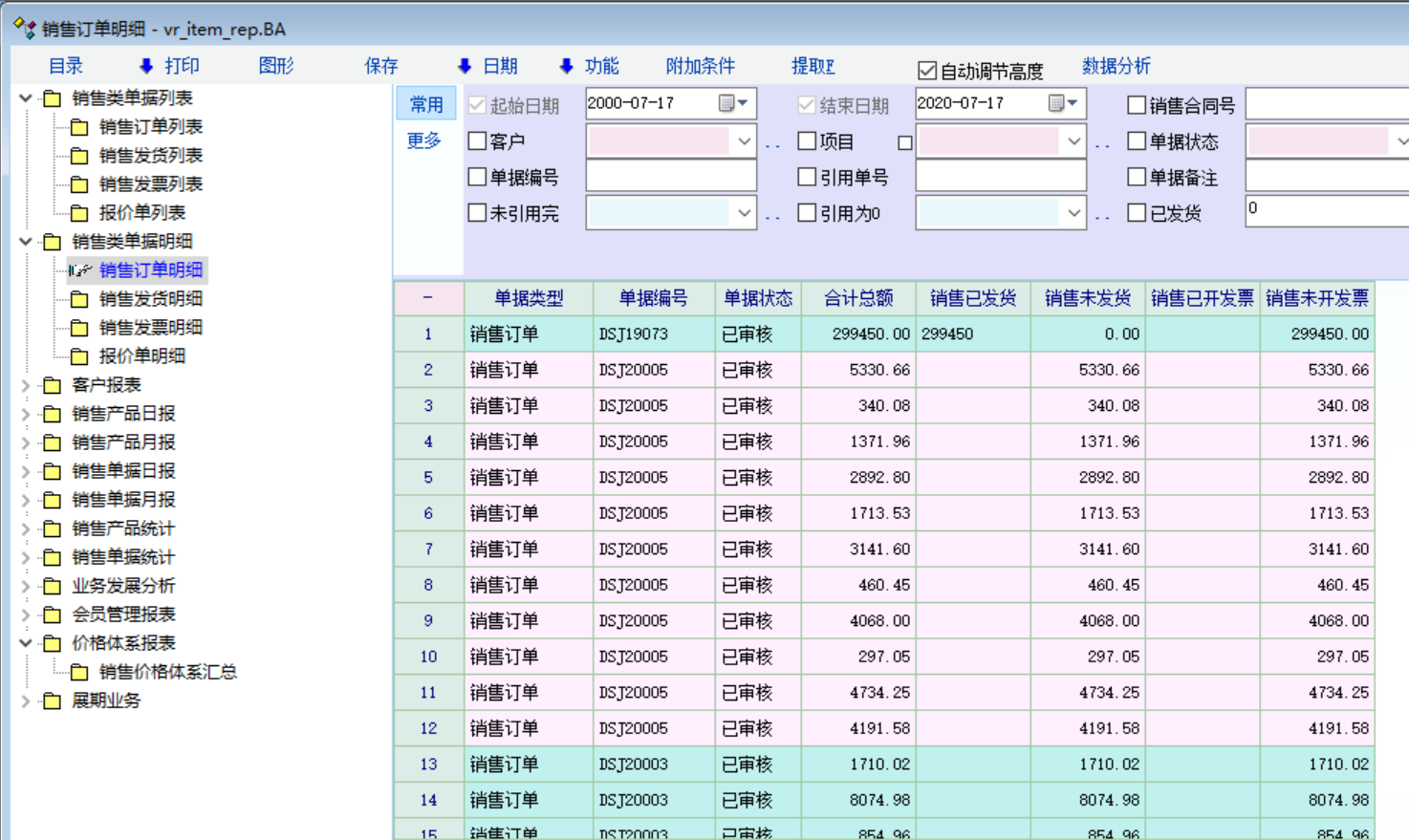Open the 起始日期 calendar picker icon
1409x840 pixels.
(x=726, y=103)
